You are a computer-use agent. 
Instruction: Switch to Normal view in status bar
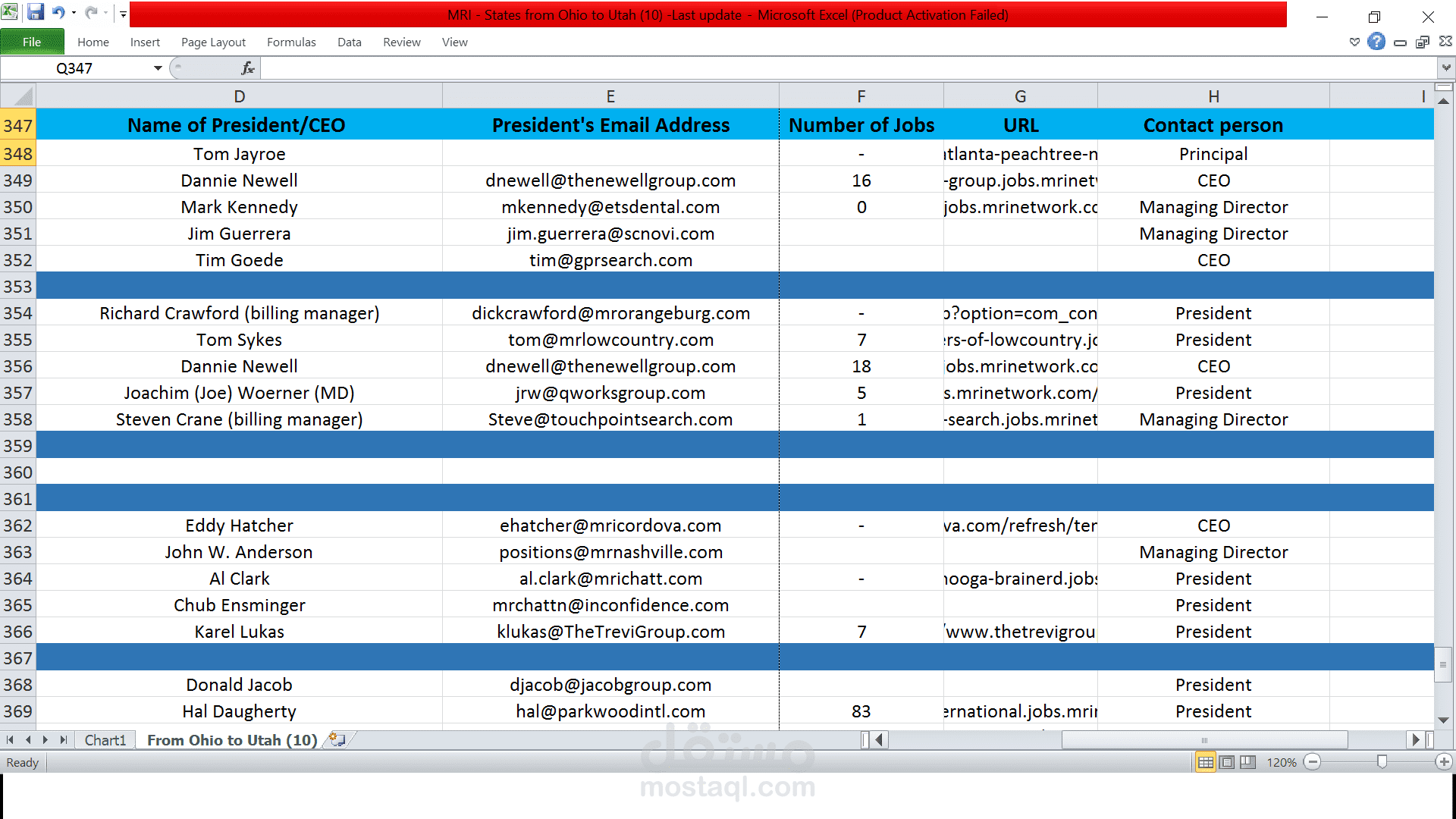[x=1205, y=762]
